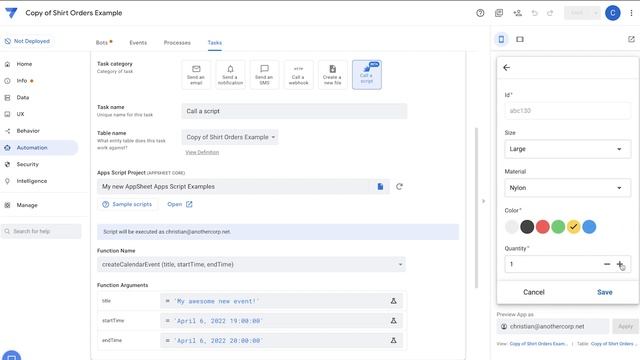Open expression assistant for title argument

393,301
